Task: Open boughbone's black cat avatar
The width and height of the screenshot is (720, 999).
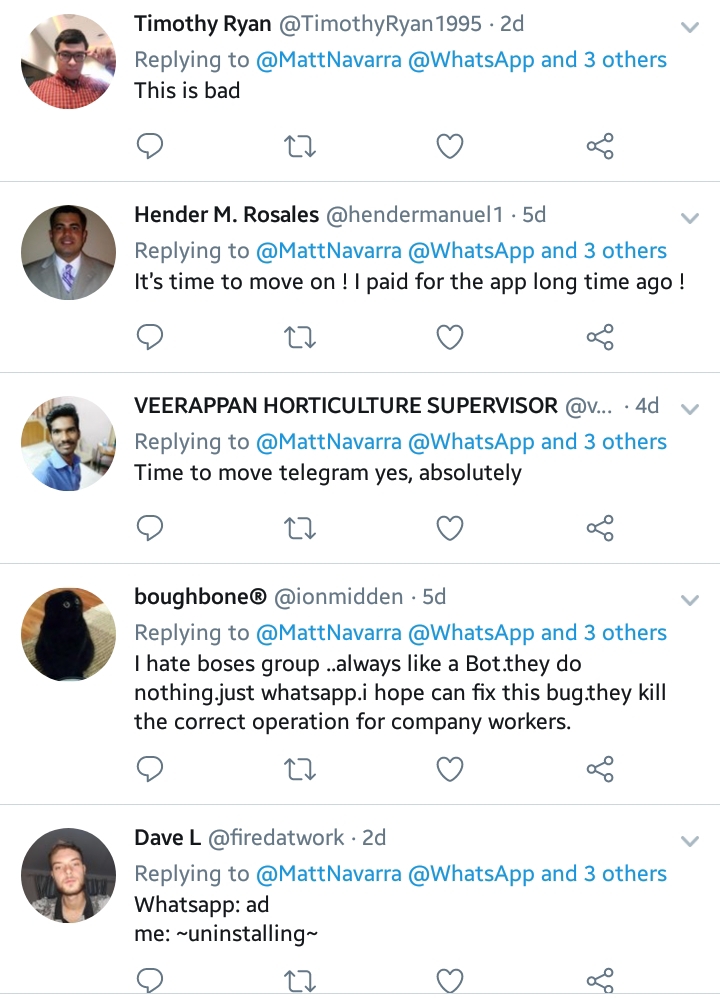Action: coord(69,635)
